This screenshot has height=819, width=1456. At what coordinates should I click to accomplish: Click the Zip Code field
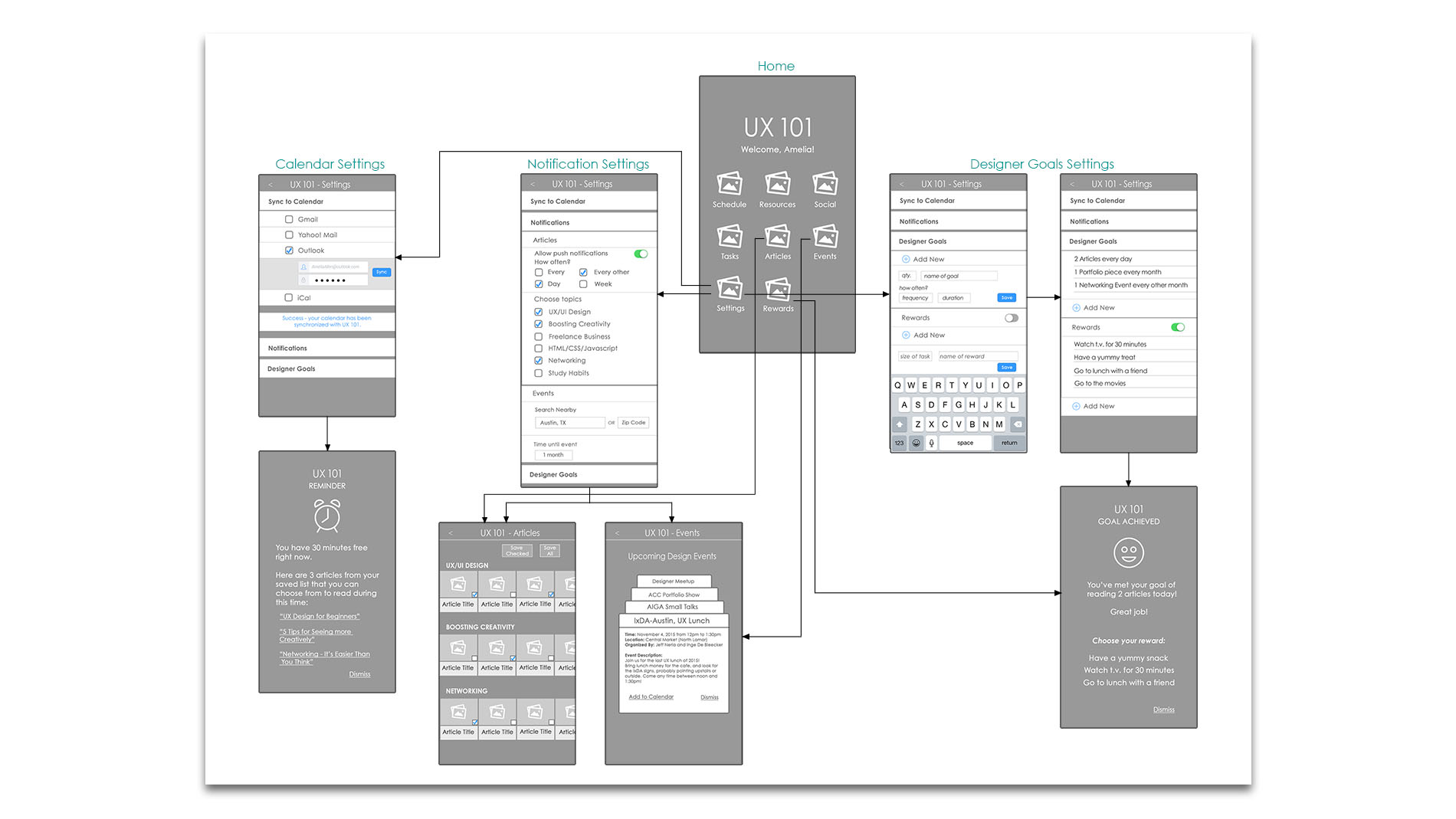tap(634, 423)
